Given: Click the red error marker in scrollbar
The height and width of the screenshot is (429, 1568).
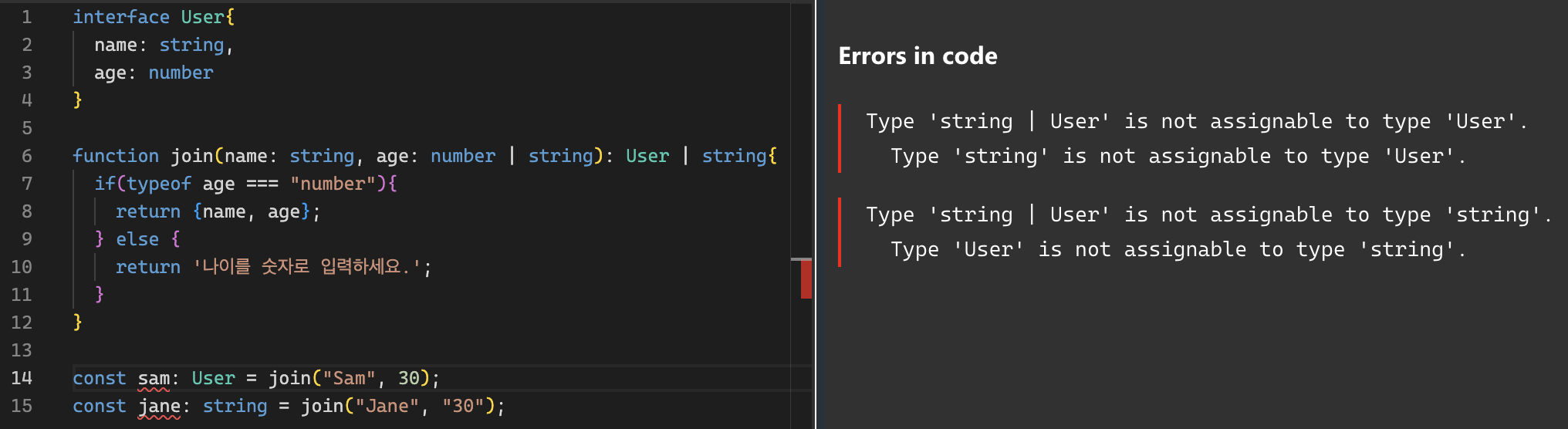Looking at the screenshot, I should pyautogui.click(x=806, y=279).
